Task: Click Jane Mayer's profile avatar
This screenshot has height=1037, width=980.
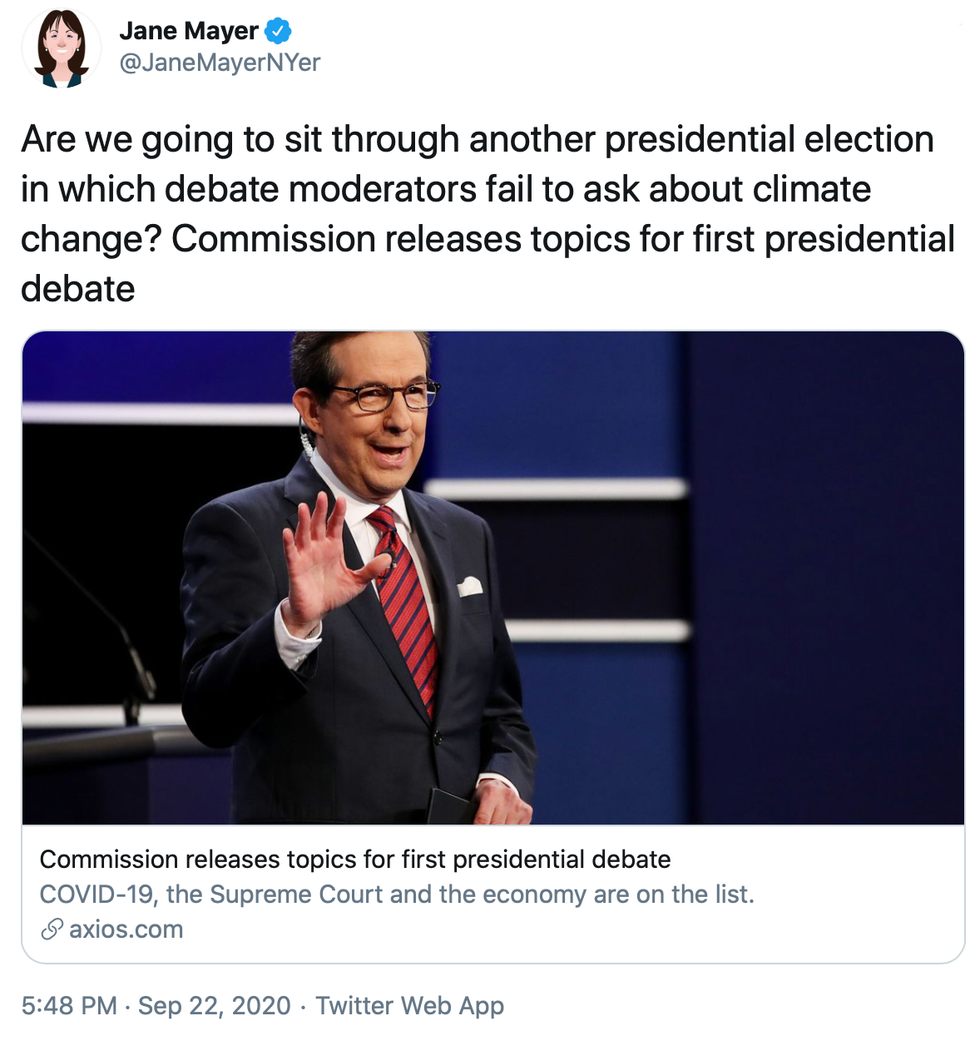Action: 61,46
